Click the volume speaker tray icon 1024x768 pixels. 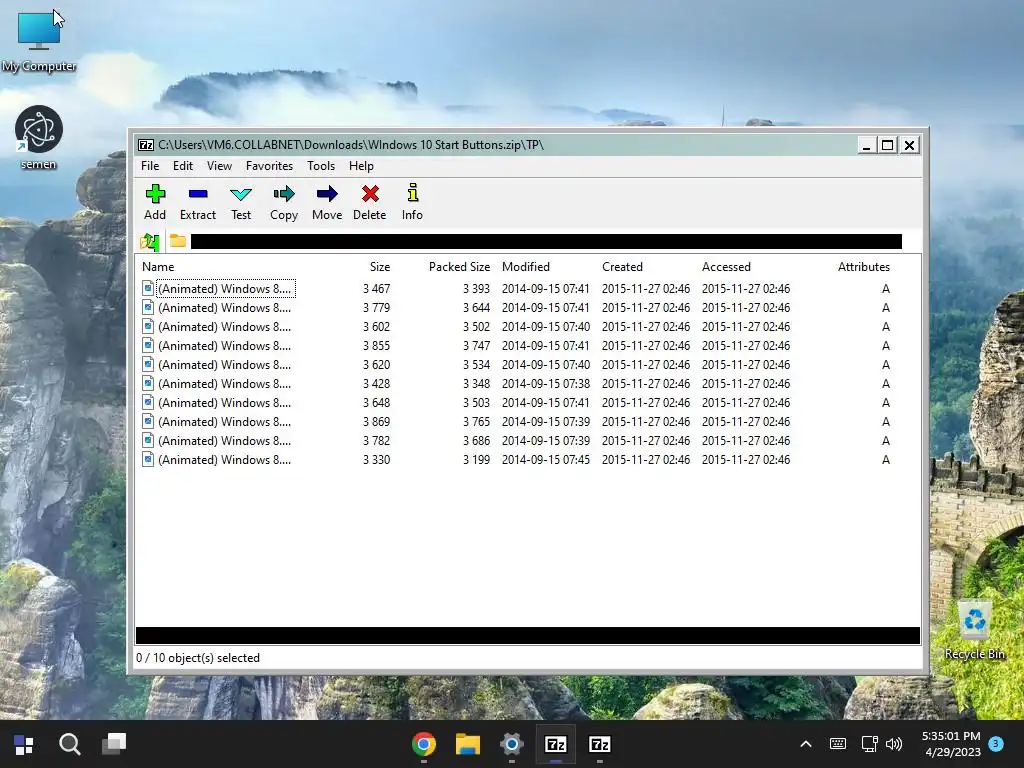click(893, 744)
